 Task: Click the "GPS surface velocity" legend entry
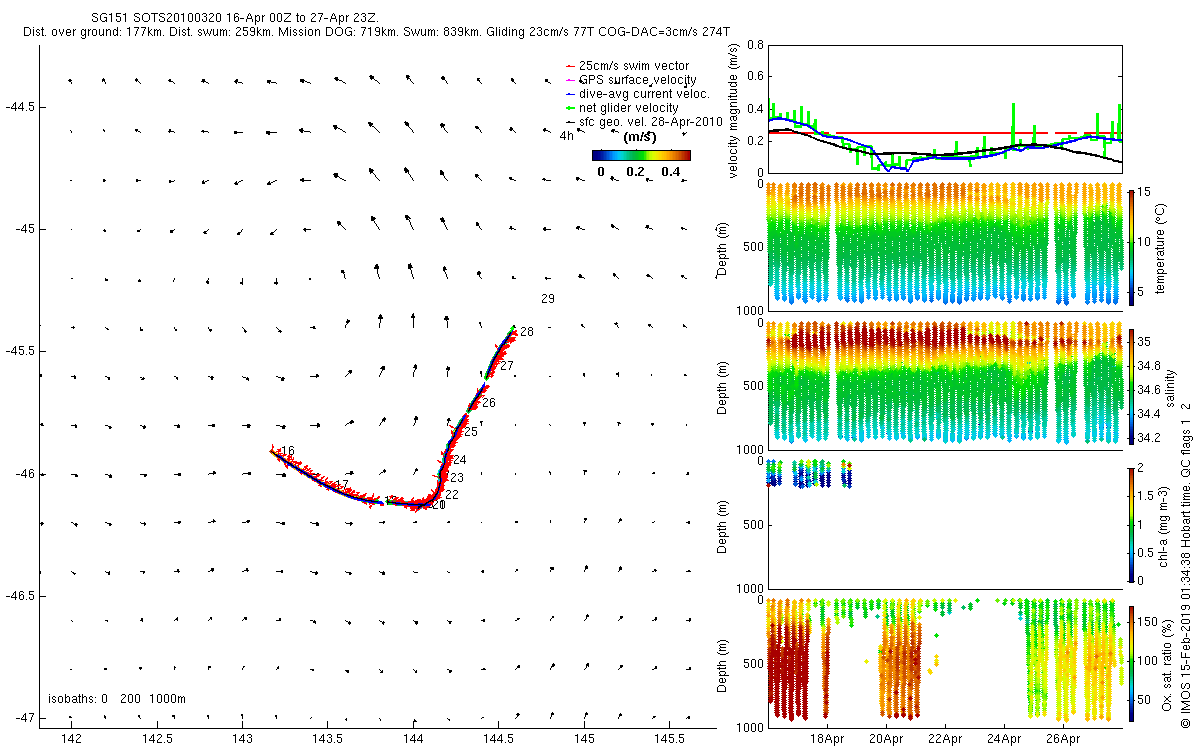click(x=638, y=79)
